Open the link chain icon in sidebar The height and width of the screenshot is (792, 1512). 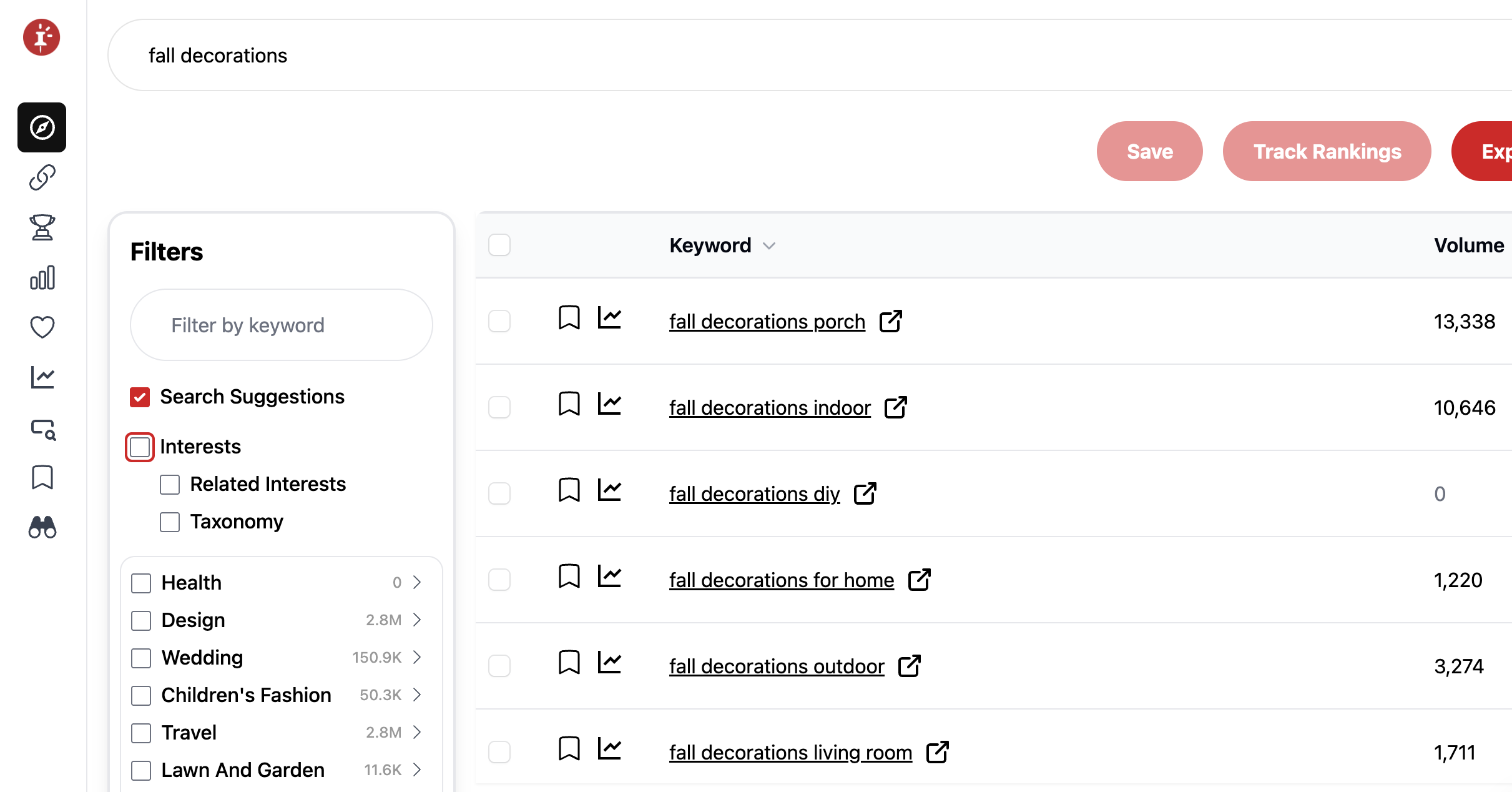pyautogui.click(x=42, y=177)
